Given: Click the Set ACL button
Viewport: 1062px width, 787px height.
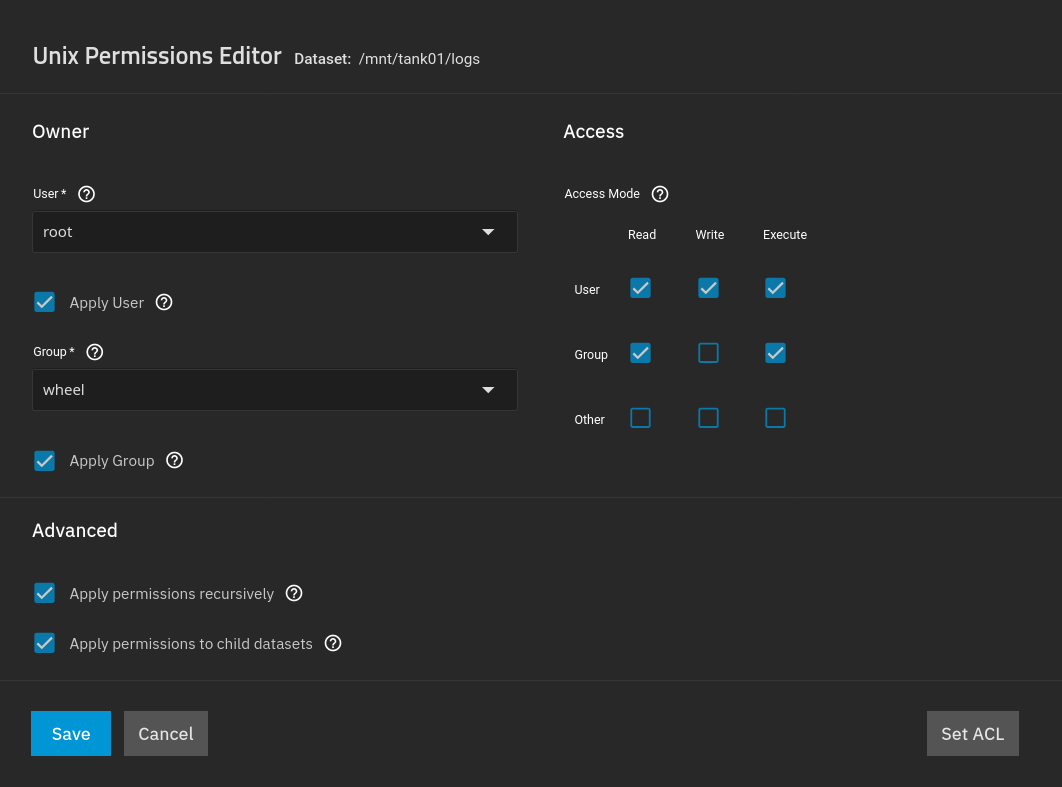Looking at the screenshot, I should point(972,733).
